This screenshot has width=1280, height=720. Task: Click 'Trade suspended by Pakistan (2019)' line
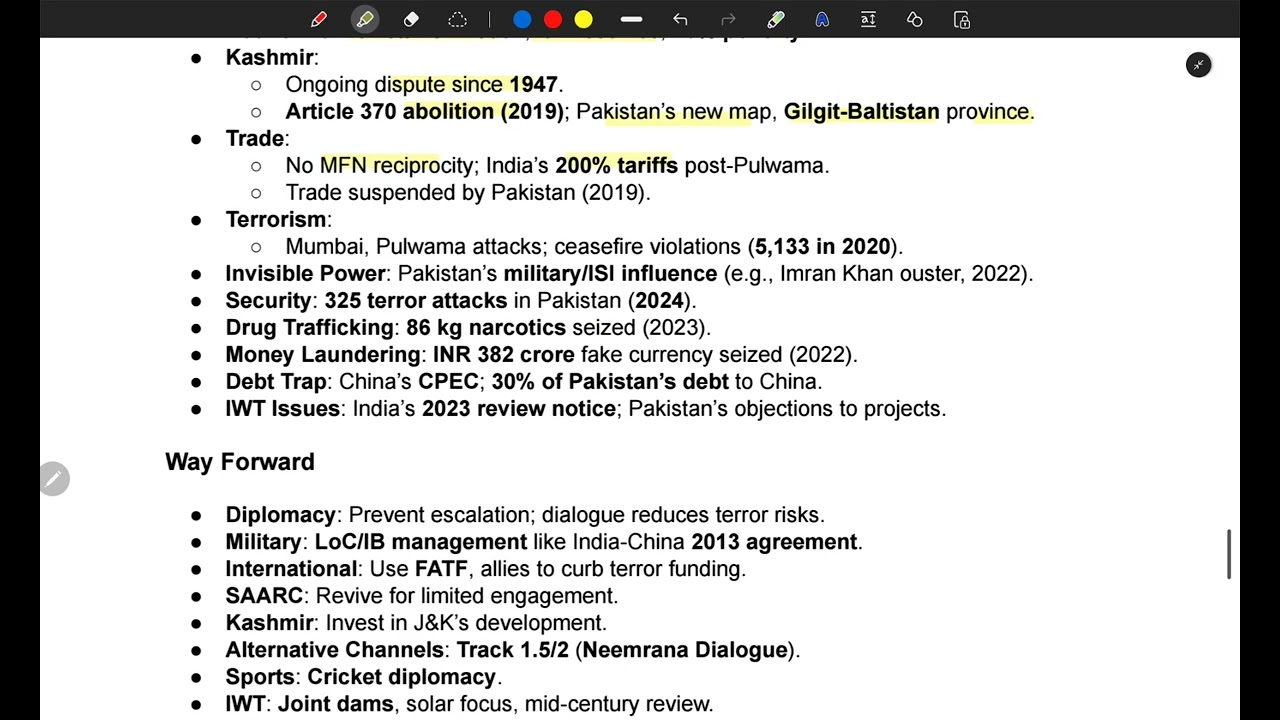pyautogui.click(x=468, y=193)
